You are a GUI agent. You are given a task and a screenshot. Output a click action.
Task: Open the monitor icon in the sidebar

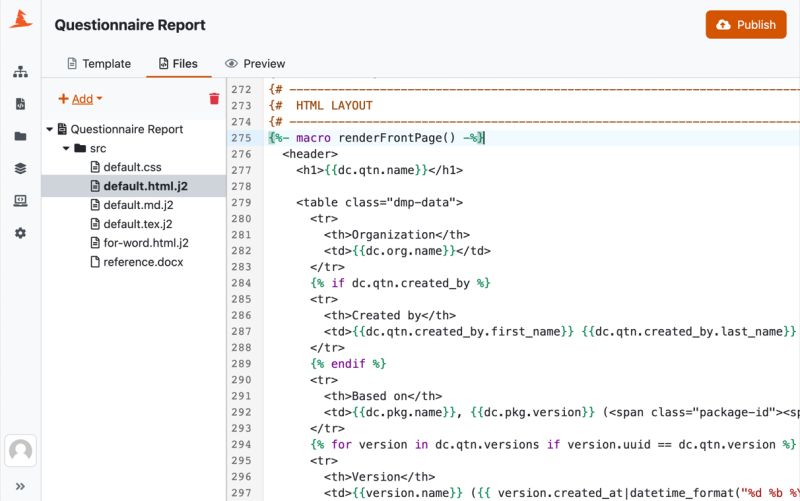20,201
